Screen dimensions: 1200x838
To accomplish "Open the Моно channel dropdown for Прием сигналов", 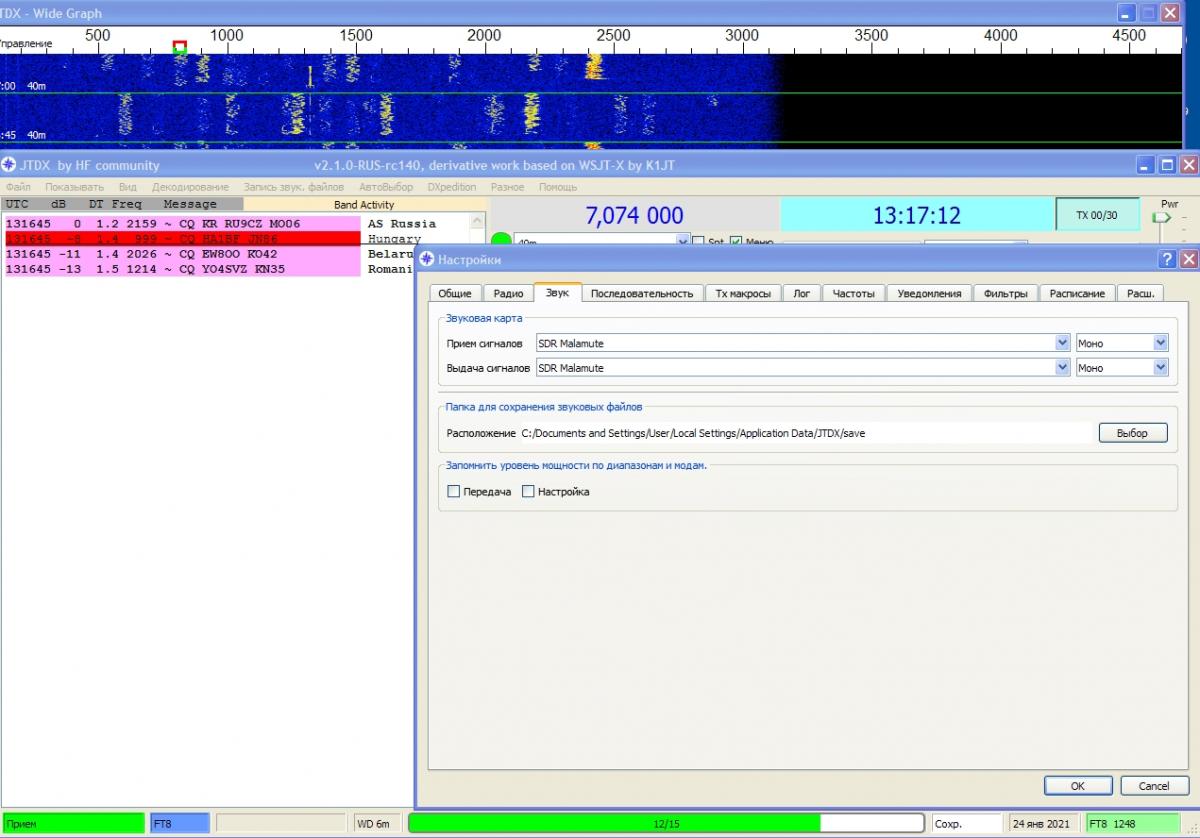I will click(1160, 343).
